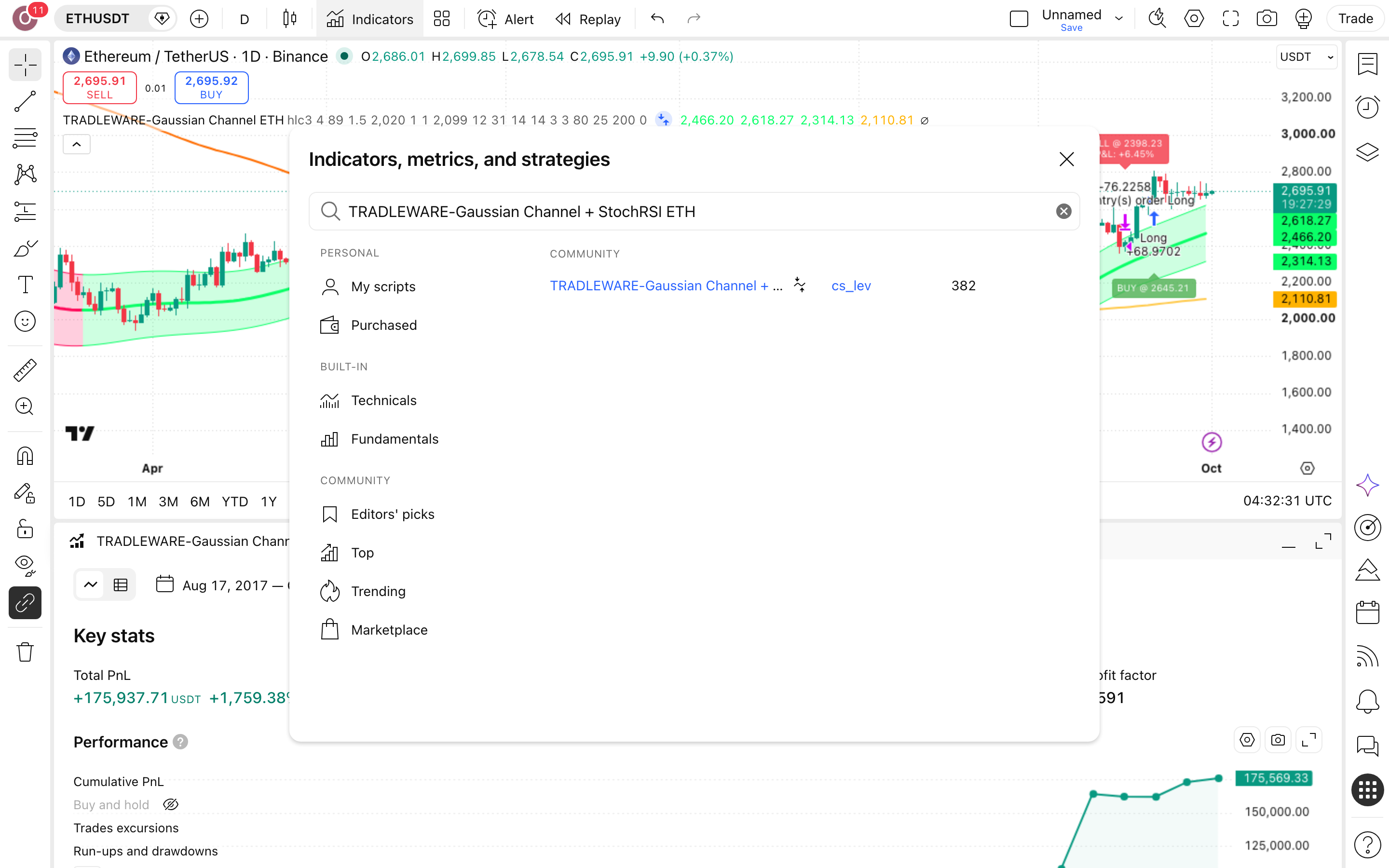Open fullscreen mode
This screenshot has width=1389, height=868.
[1231, 19]
